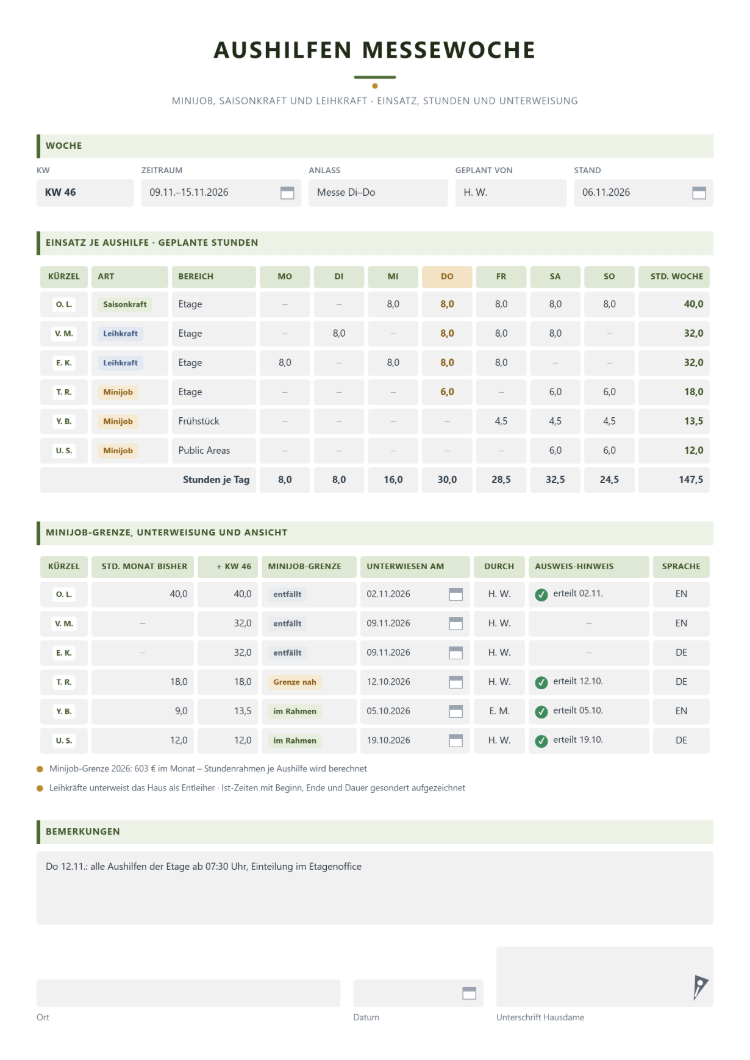
Task: Click green check icon beside erteilt 12.10.
Action: [541, 683]
